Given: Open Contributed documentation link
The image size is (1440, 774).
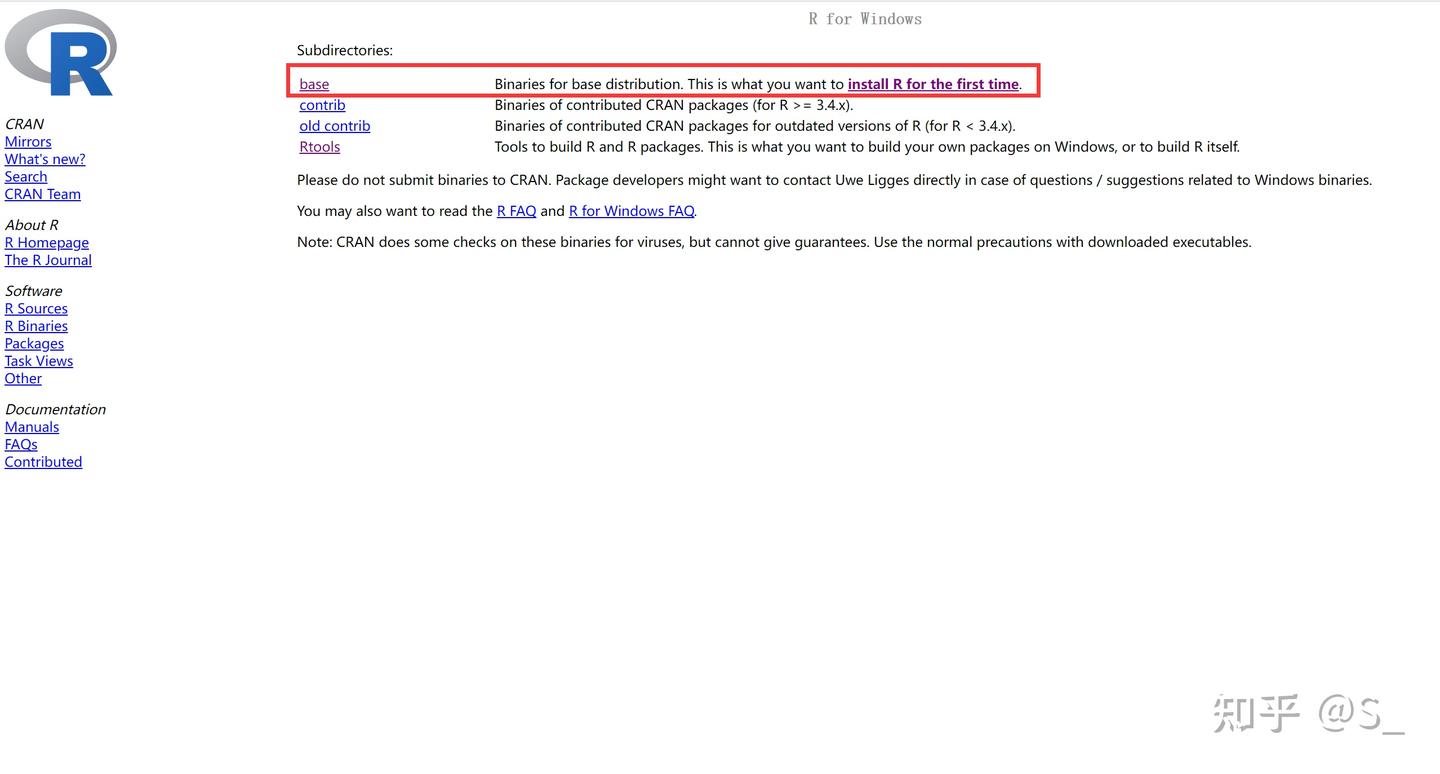Looking at the screenshot, I should point(43,462).
